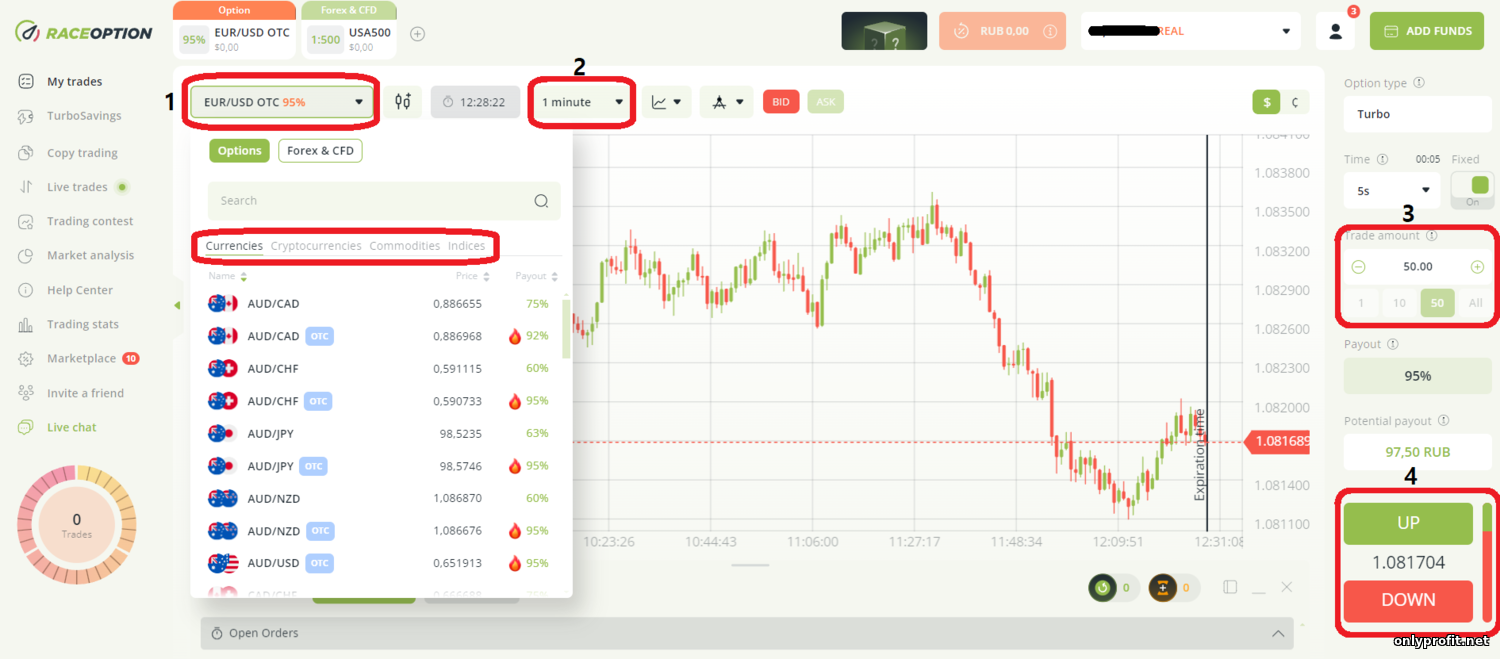Switch chart to BID price
The height and width of the screenshot is (659, 1500).
click(x=780, y=102)
